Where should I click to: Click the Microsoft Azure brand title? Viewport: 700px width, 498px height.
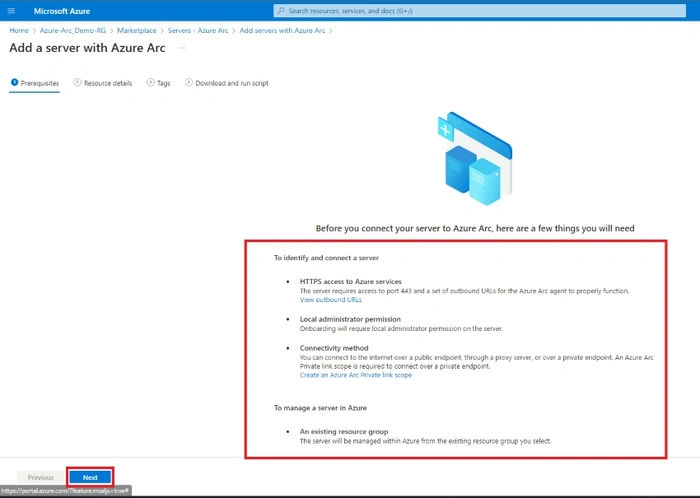62,11
